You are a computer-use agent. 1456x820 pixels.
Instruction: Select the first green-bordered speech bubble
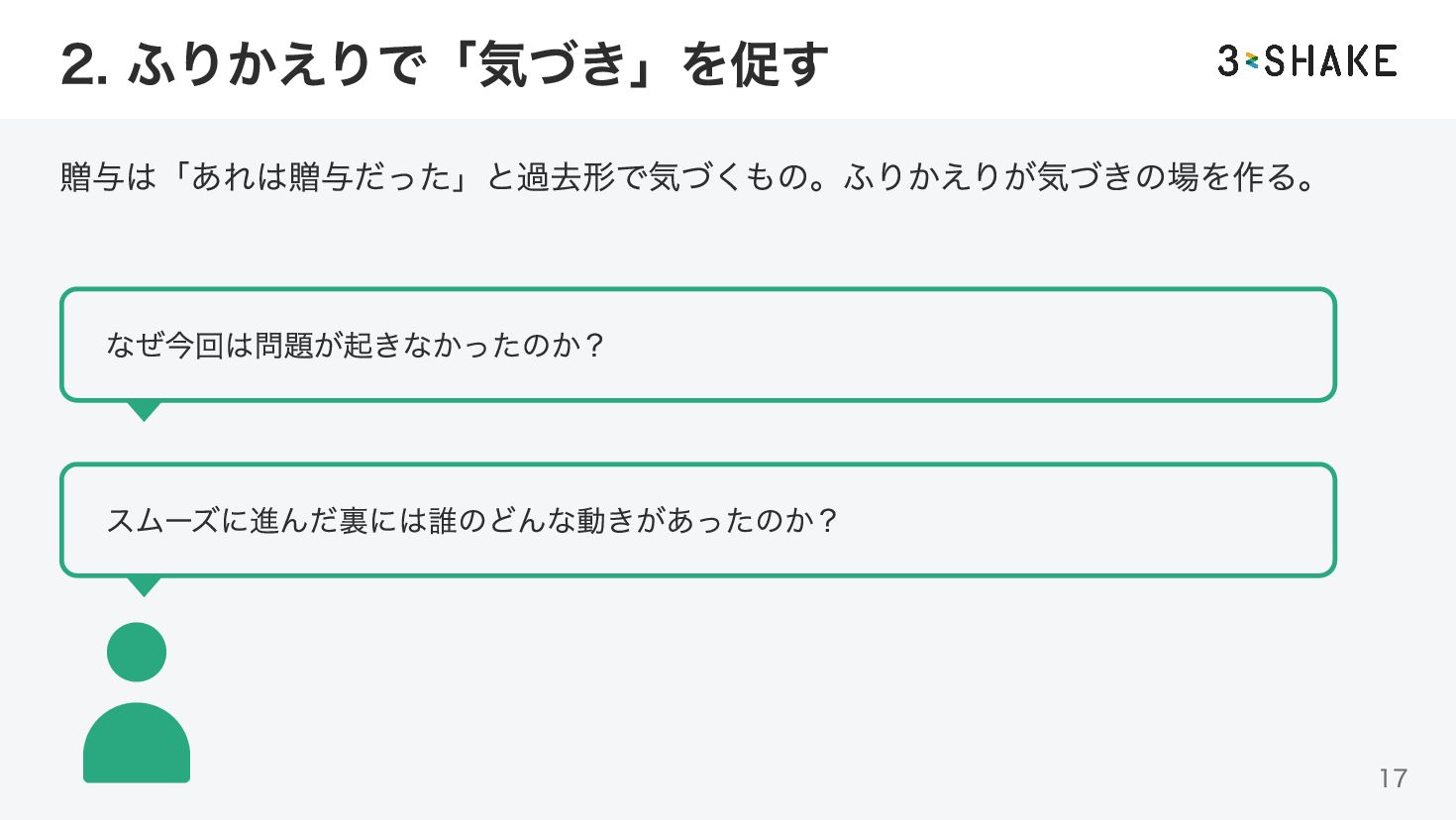point(698,345)
